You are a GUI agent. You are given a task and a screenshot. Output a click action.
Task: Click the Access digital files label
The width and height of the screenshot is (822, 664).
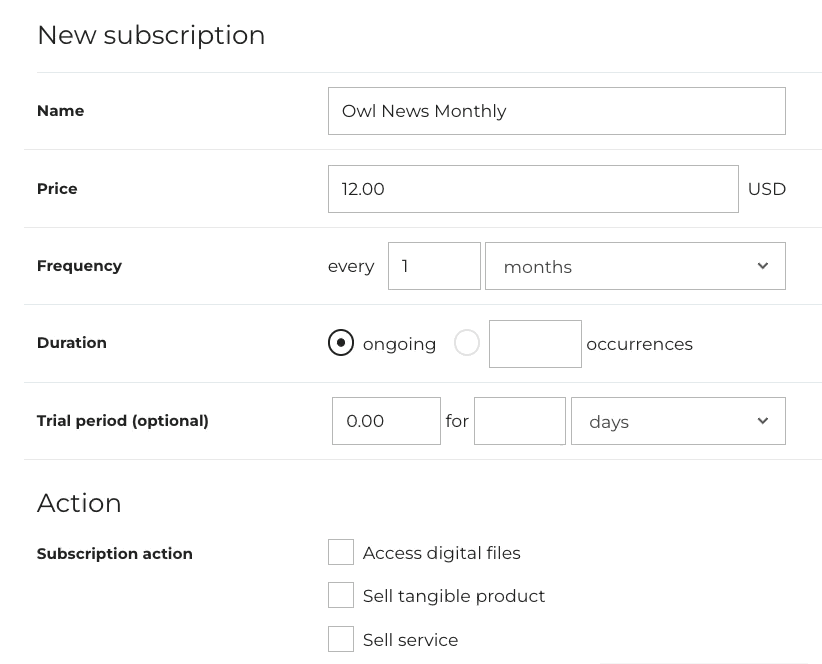[441, 553]
